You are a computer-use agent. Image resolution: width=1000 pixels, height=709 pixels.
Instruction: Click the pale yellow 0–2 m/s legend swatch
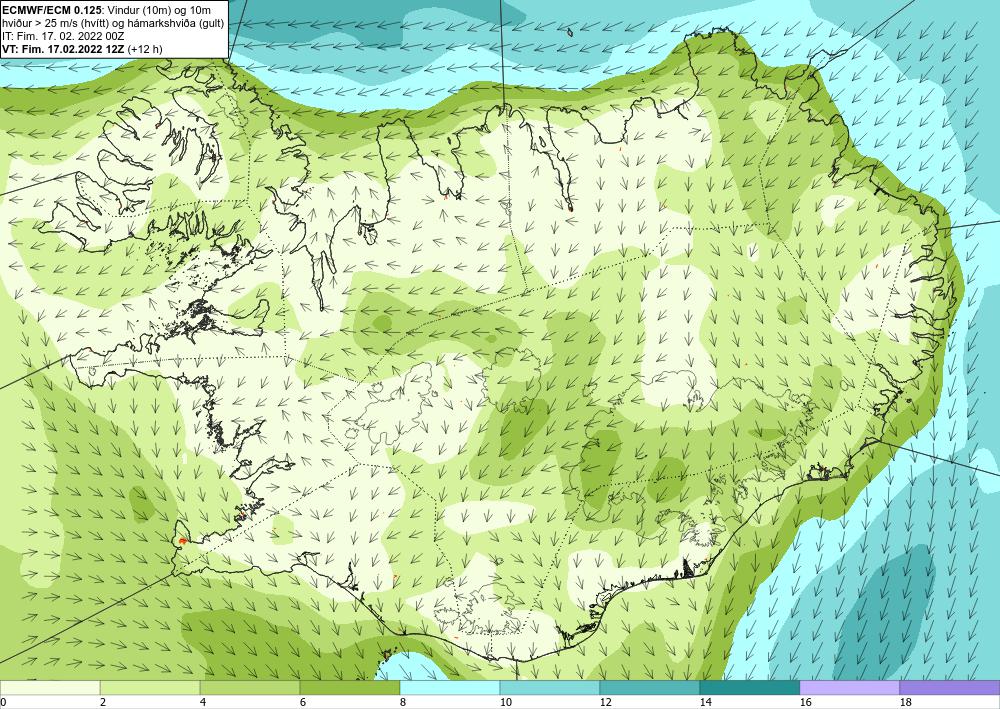[50, 687]
